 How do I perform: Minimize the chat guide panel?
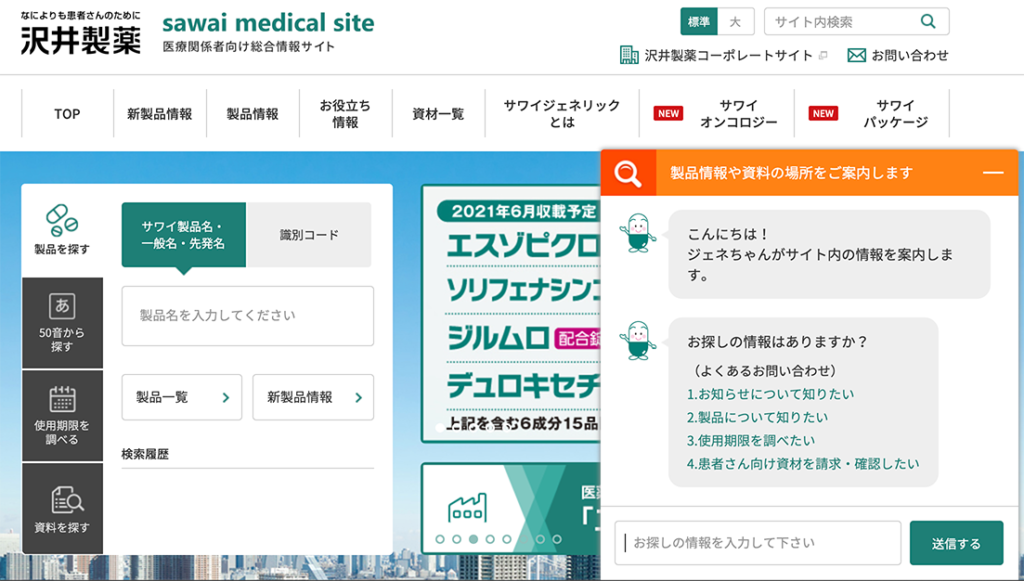(x=993, y=173)
